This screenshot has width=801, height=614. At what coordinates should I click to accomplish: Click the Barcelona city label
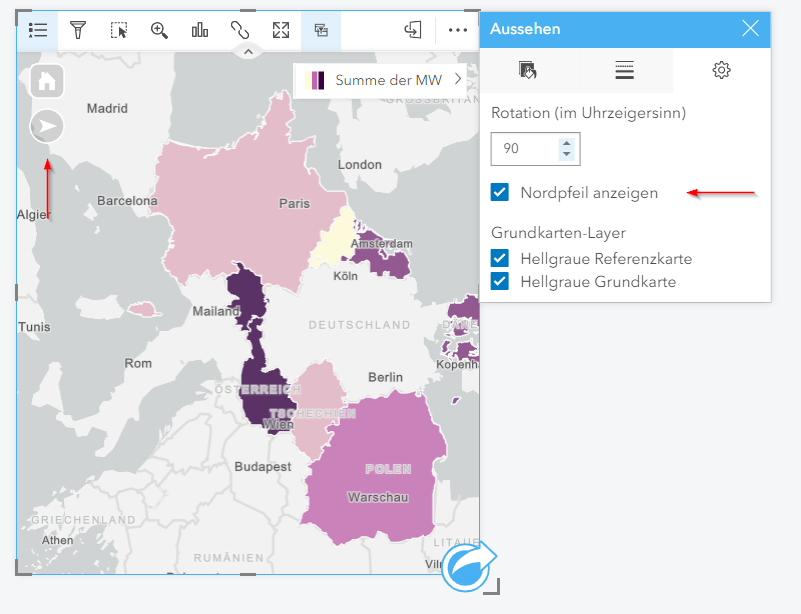(127, 201)
